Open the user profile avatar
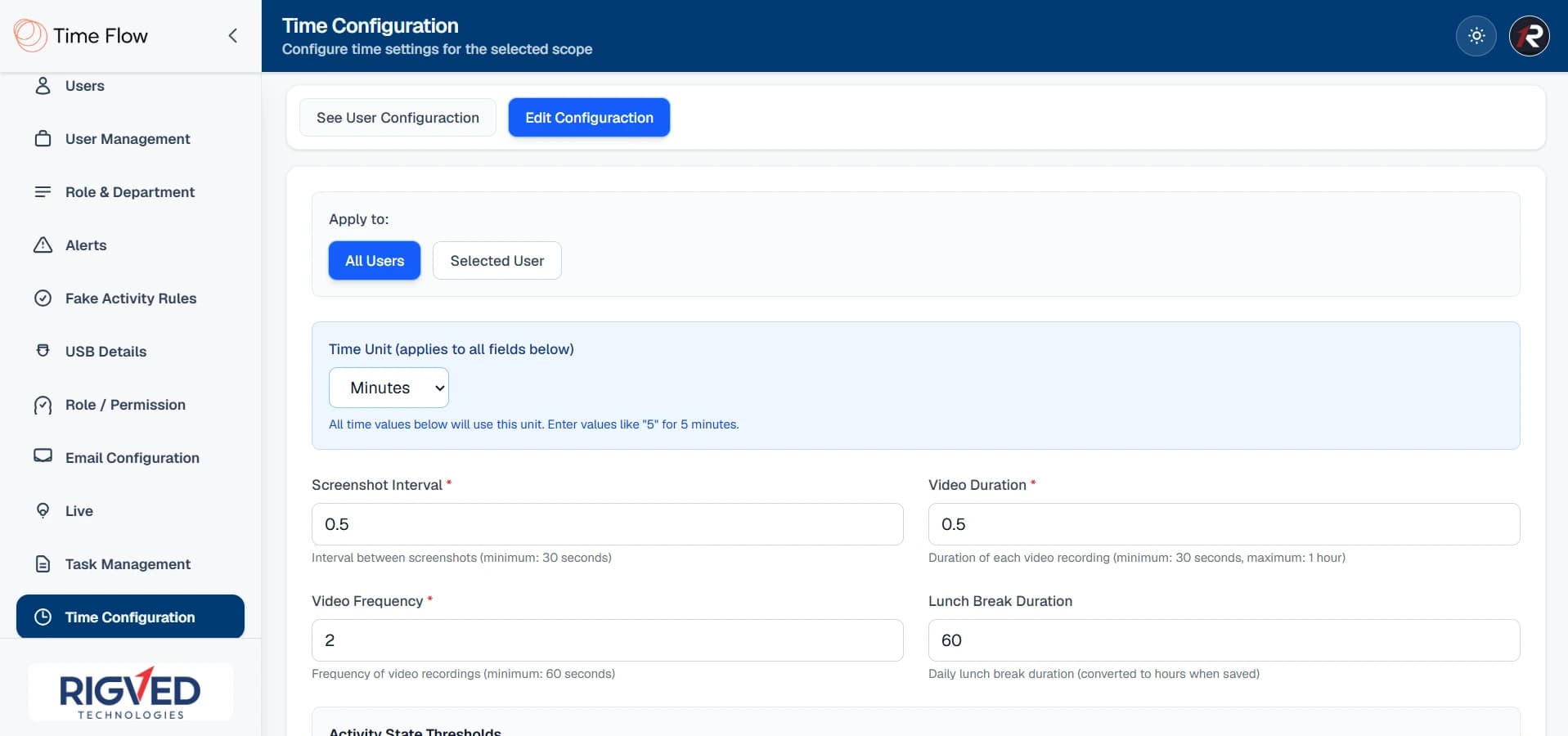The height and width of the screenshot is (736, 1568). (x=1529, y=36)
